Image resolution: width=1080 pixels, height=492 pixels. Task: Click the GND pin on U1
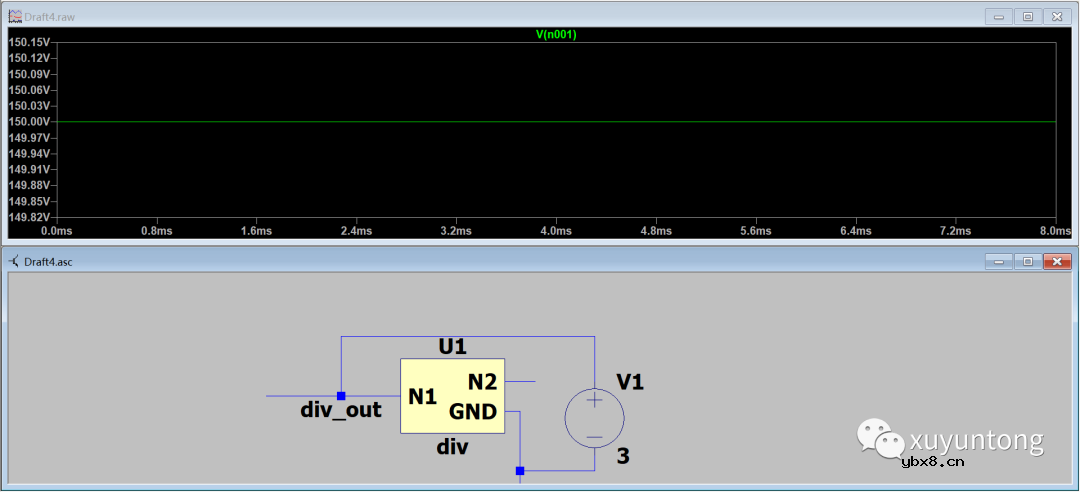click(473, 411)
